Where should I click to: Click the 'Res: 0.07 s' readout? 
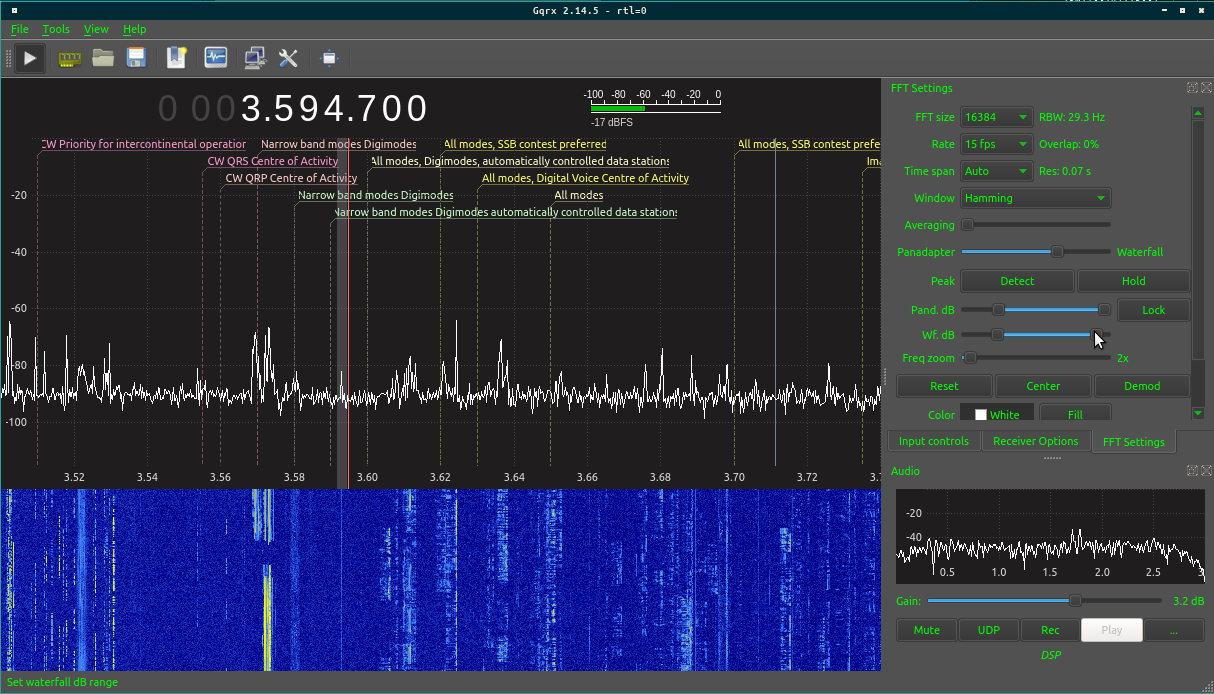coord(1065,171)
